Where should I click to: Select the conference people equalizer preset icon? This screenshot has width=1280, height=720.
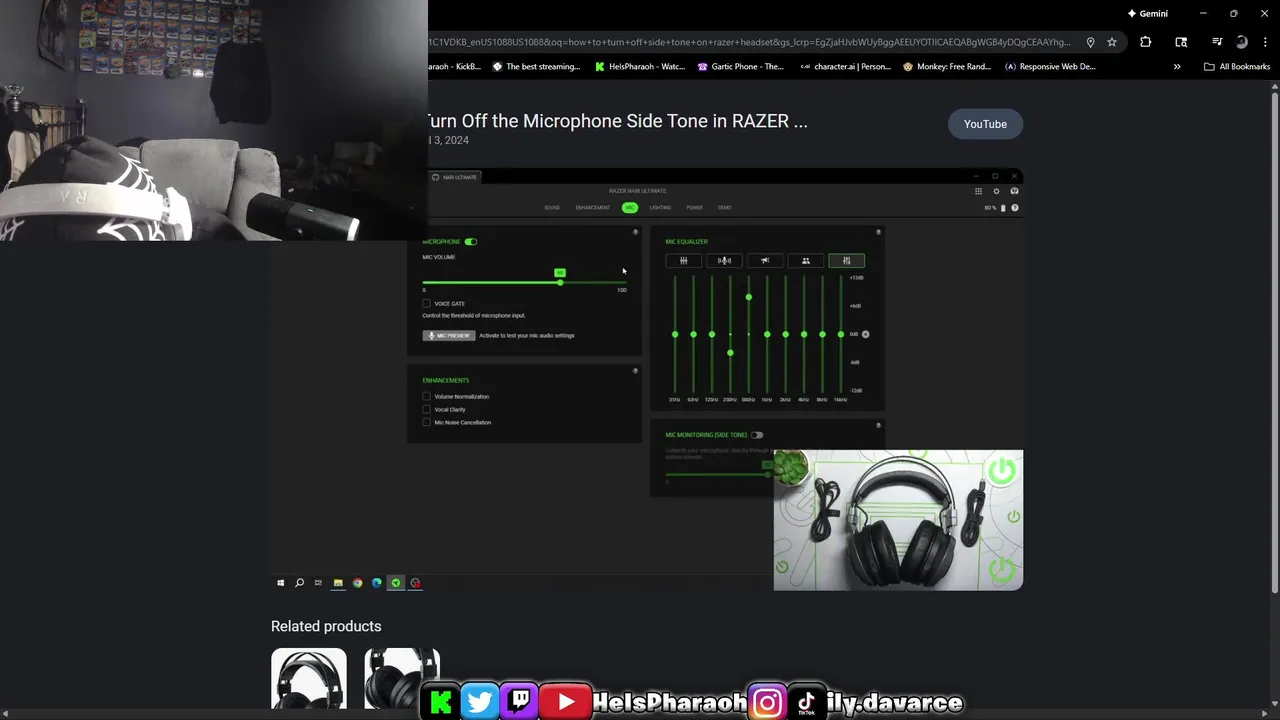pos(806,261)
